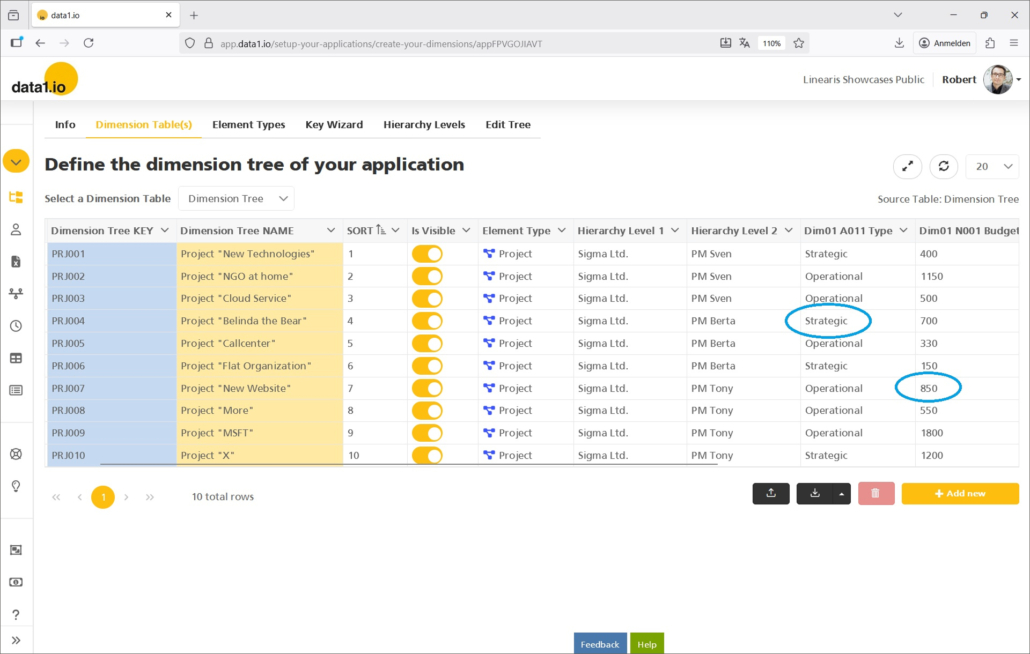Viewport: 1030px width, 654px height.
Task: Click the download icon button below the table
Action: (x=814, y=493)
